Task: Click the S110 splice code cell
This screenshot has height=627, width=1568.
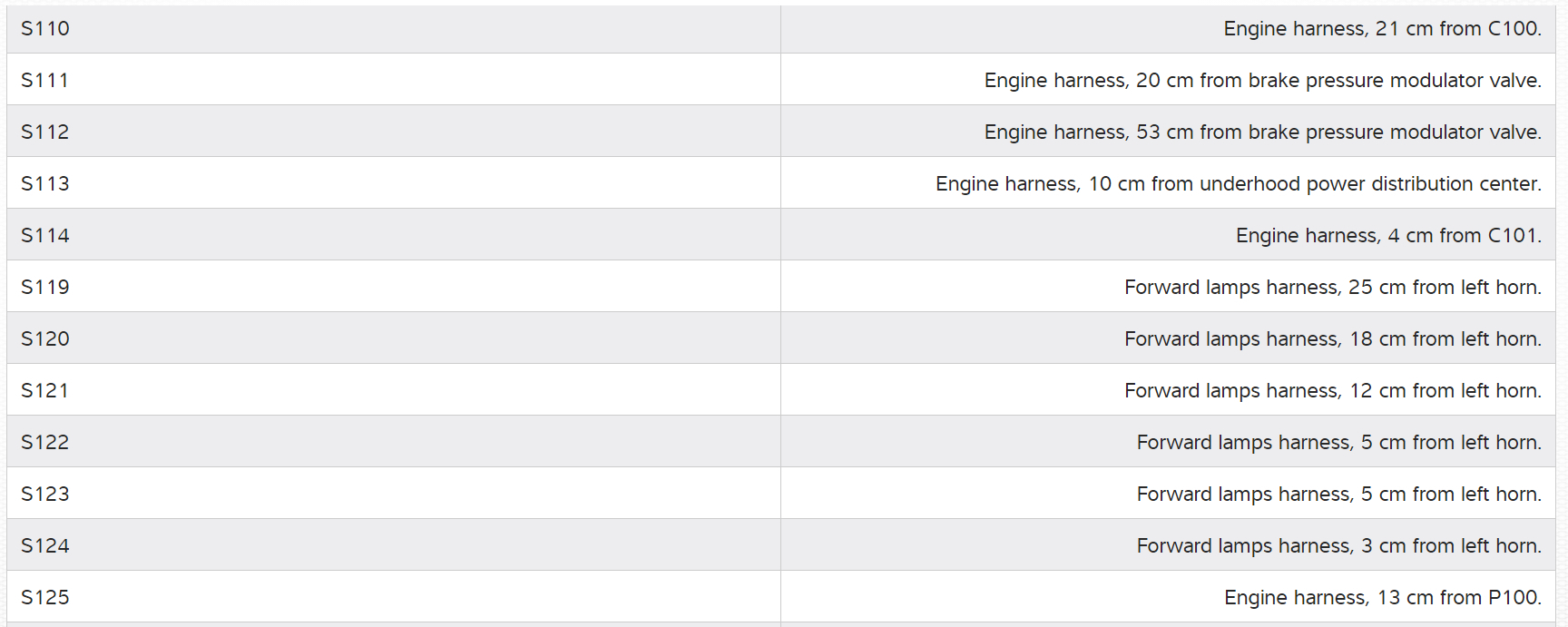Action: (x=45, y=29)
